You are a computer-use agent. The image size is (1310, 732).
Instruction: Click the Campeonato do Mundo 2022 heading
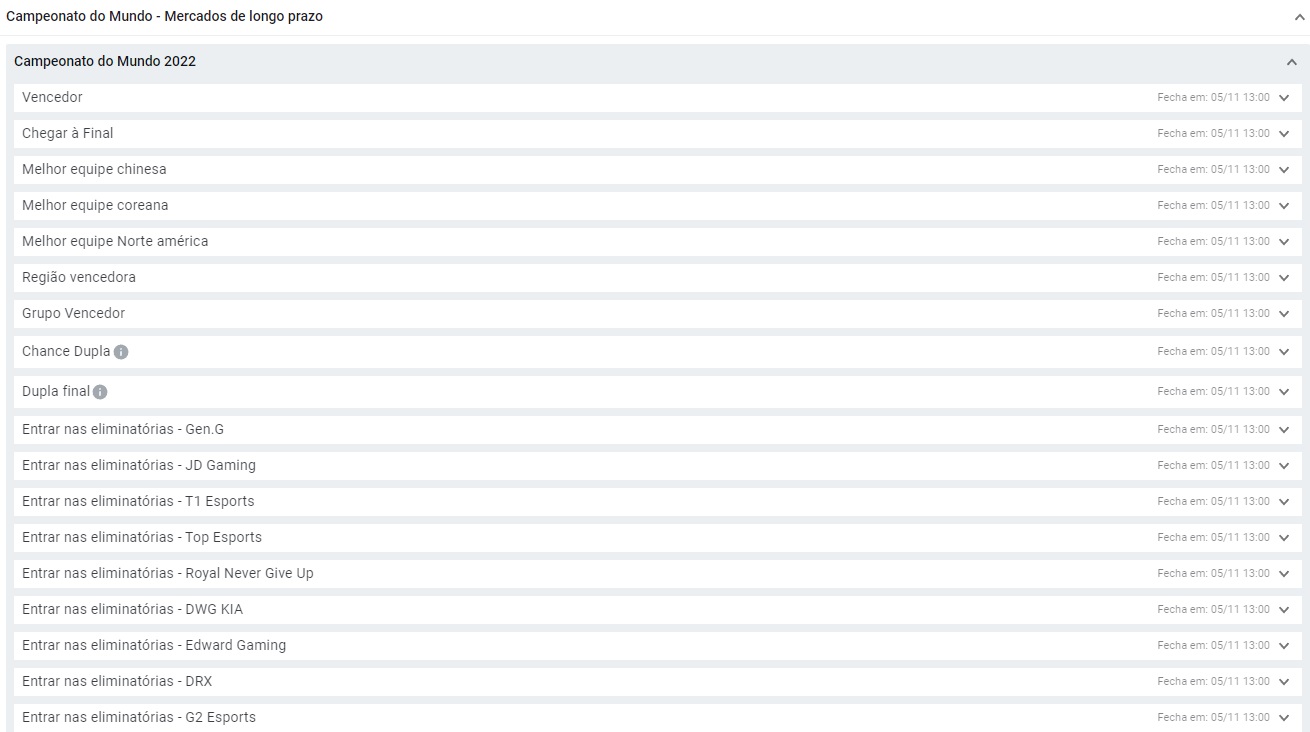(105, 62)
